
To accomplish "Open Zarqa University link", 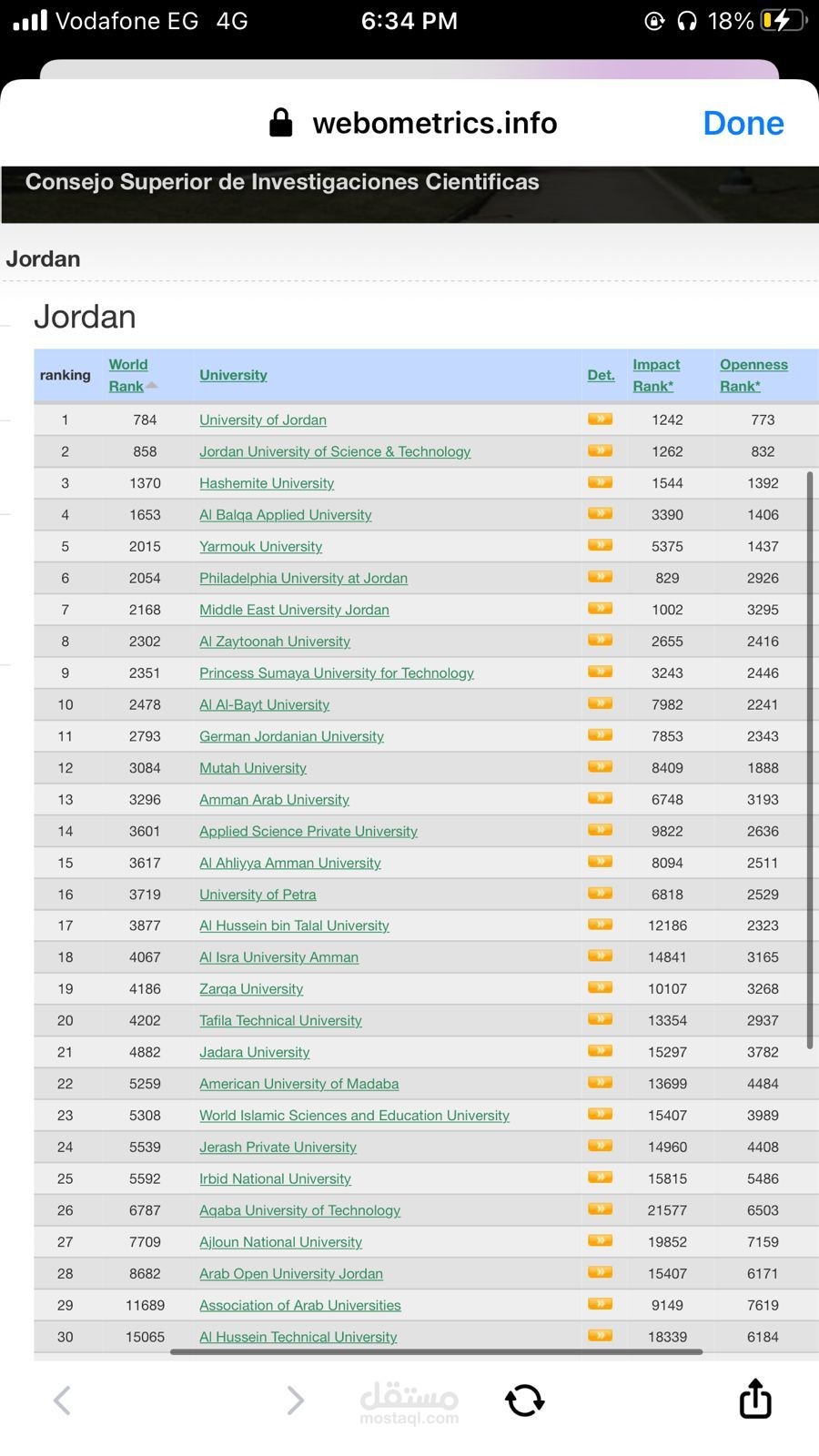I will (251, 989).
